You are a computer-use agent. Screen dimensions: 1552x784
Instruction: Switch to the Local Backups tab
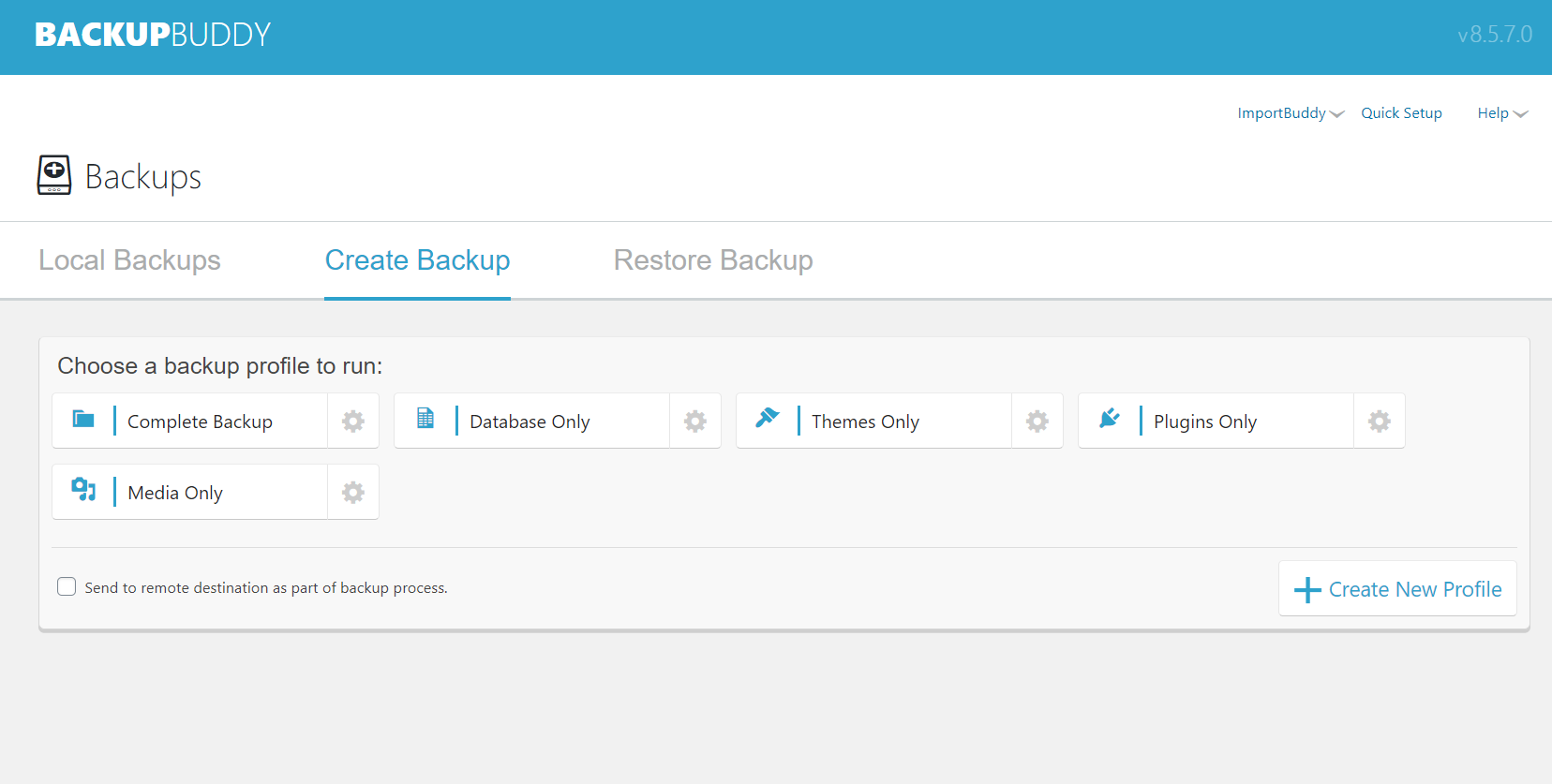[129, 260]
